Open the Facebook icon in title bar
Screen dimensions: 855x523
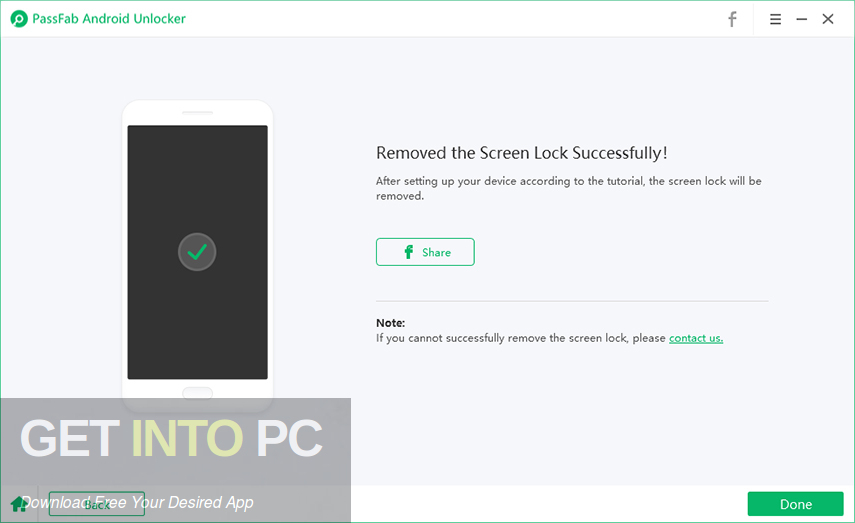click(x=732, y=19)
